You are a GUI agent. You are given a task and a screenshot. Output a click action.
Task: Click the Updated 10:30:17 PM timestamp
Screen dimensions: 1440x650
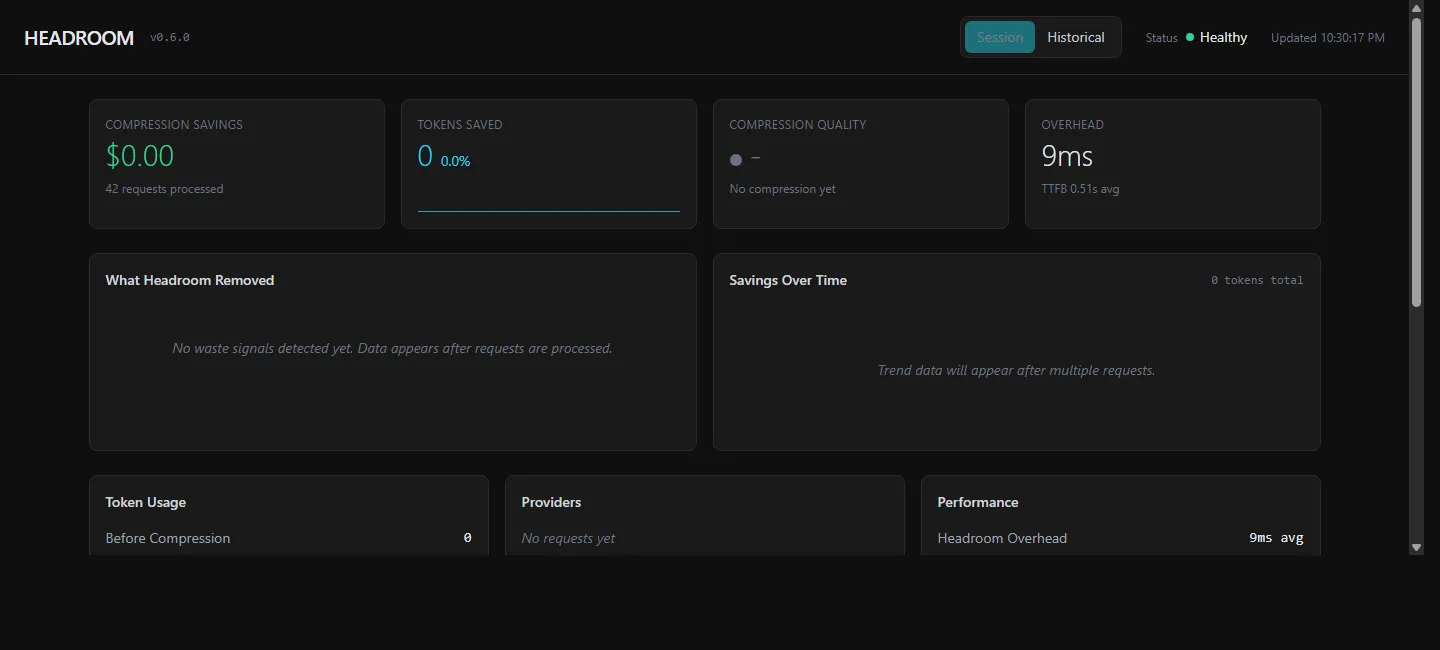(x=1328, y=38)
